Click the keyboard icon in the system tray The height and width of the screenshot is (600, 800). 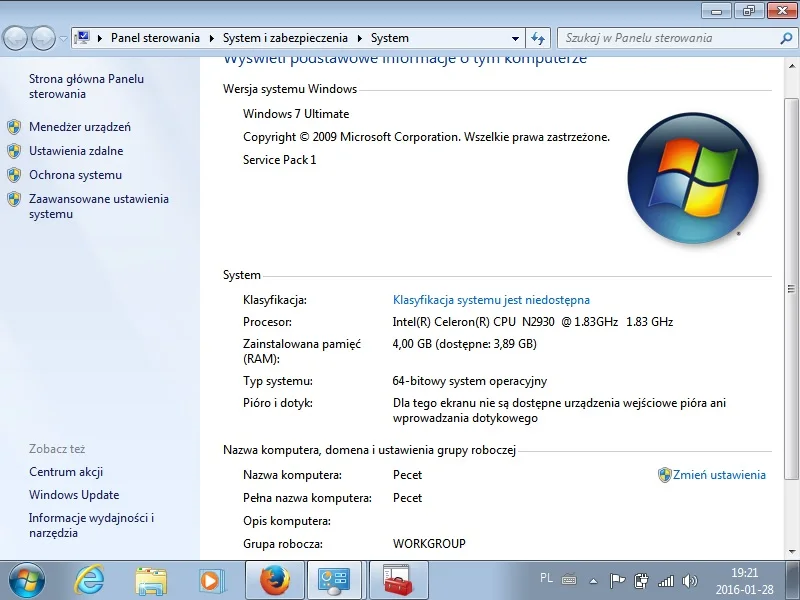(x=568, y=579)
